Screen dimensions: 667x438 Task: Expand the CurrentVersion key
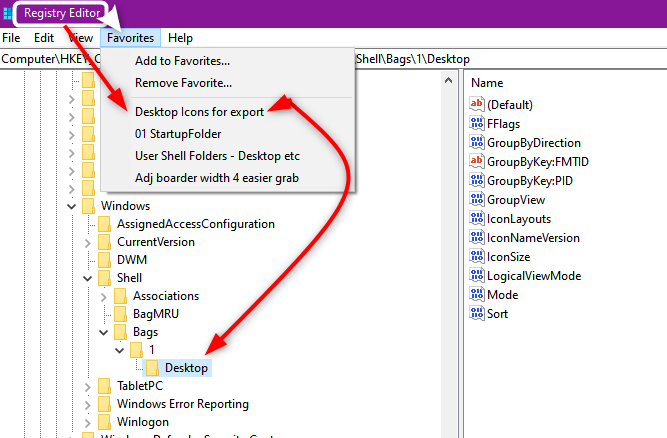[x=88, y=243]
